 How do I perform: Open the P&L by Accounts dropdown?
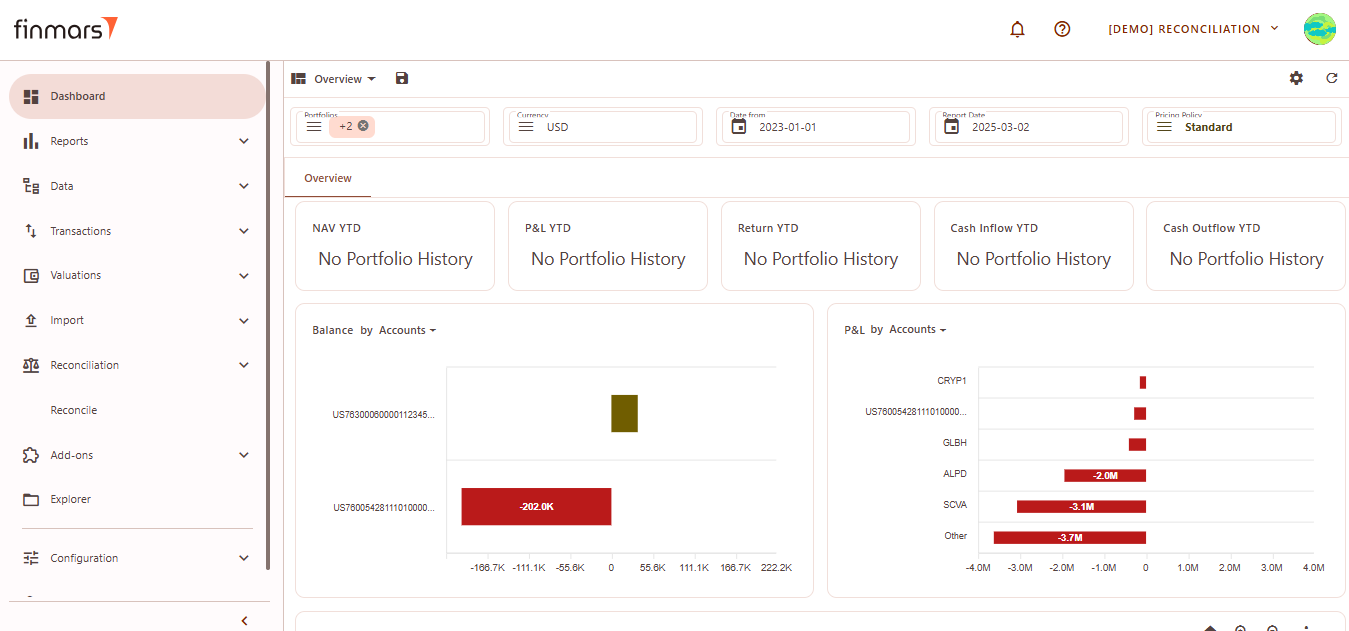point(917,329)
